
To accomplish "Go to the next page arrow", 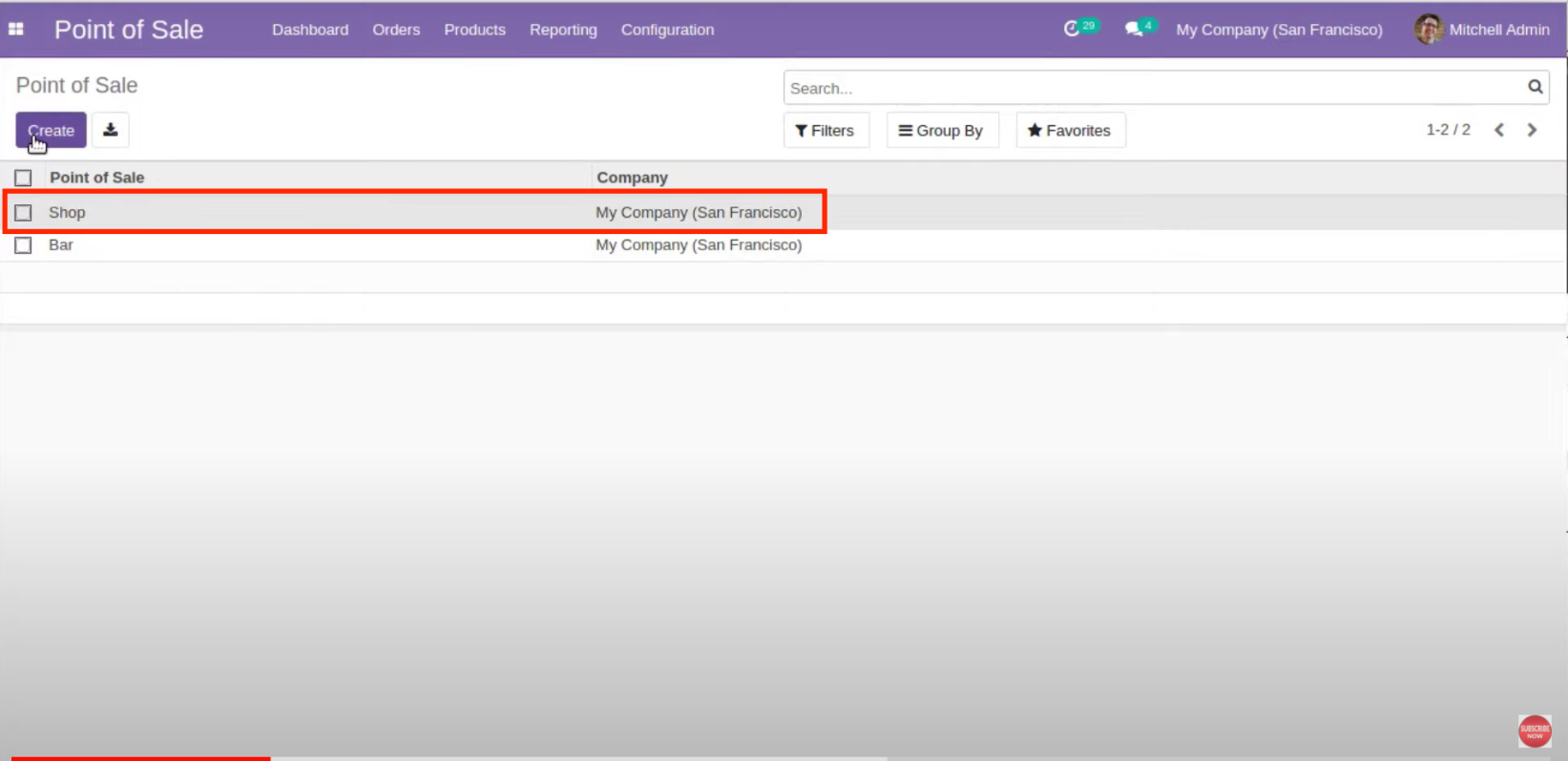I will pos(1532,130).
